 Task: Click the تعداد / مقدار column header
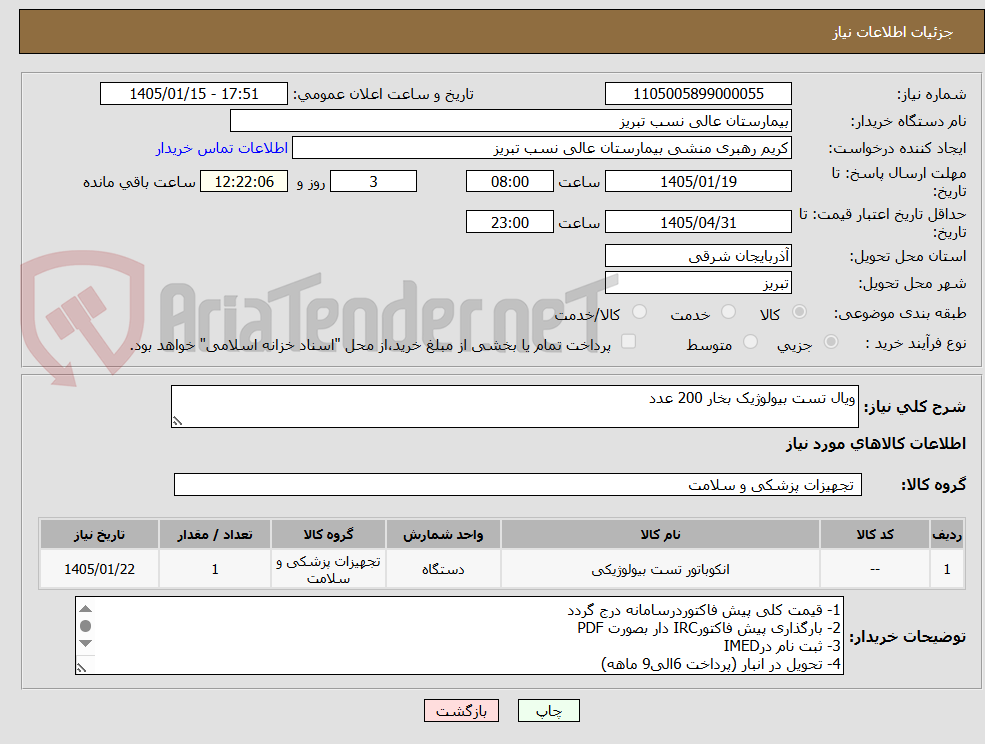point(215,535)
